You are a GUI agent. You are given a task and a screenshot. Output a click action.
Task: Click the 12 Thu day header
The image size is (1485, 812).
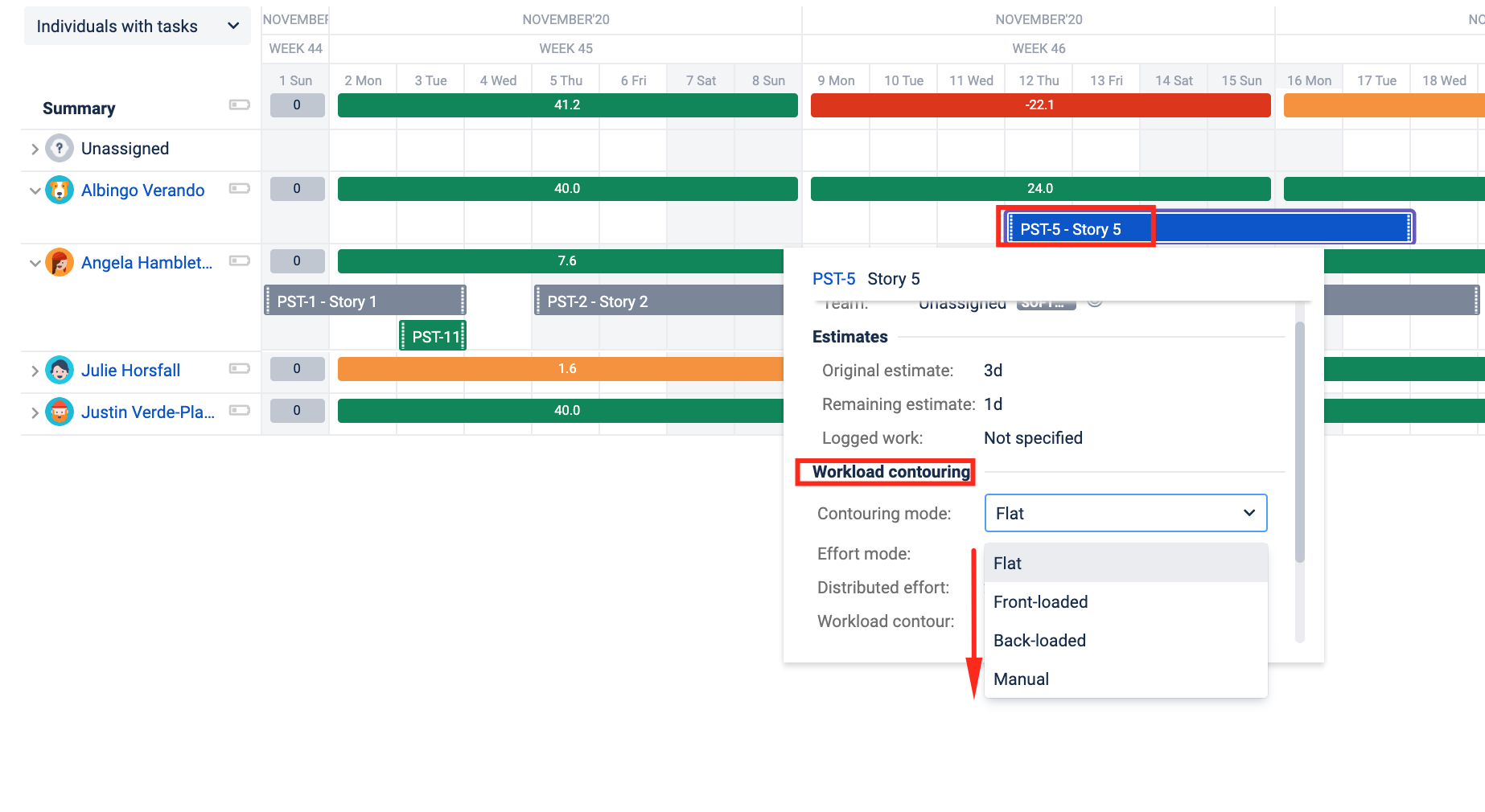[1039, 80]
